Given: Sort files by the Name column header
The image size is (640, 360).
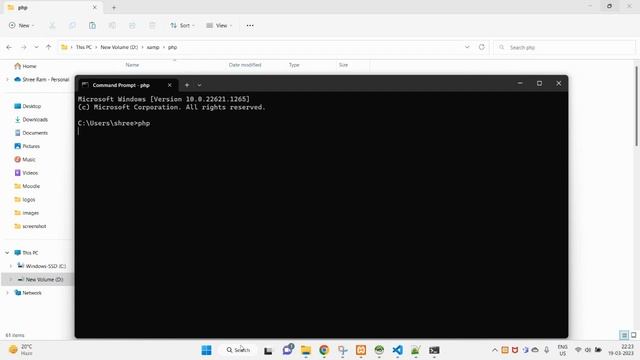Looking at the screenshot, I should click(132, 65).
